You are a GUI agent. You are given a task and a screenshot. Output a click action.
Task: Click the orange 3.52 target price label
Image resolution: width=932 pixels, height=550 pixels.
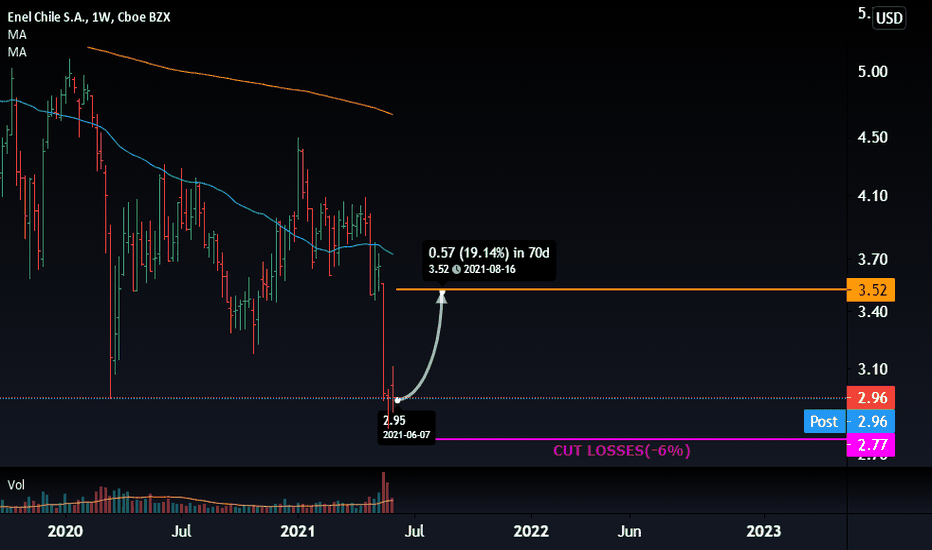click(x=871, y=290)
